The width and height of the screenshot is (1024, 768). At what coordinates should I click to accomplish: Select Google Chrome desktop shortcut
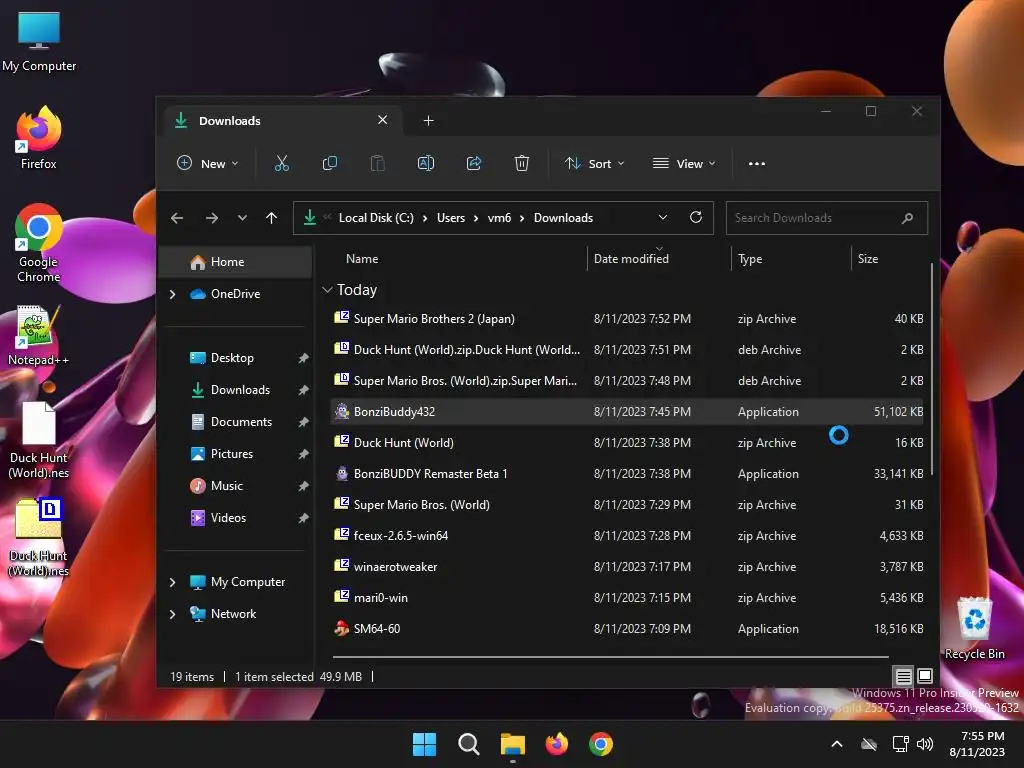coord(39,243)
